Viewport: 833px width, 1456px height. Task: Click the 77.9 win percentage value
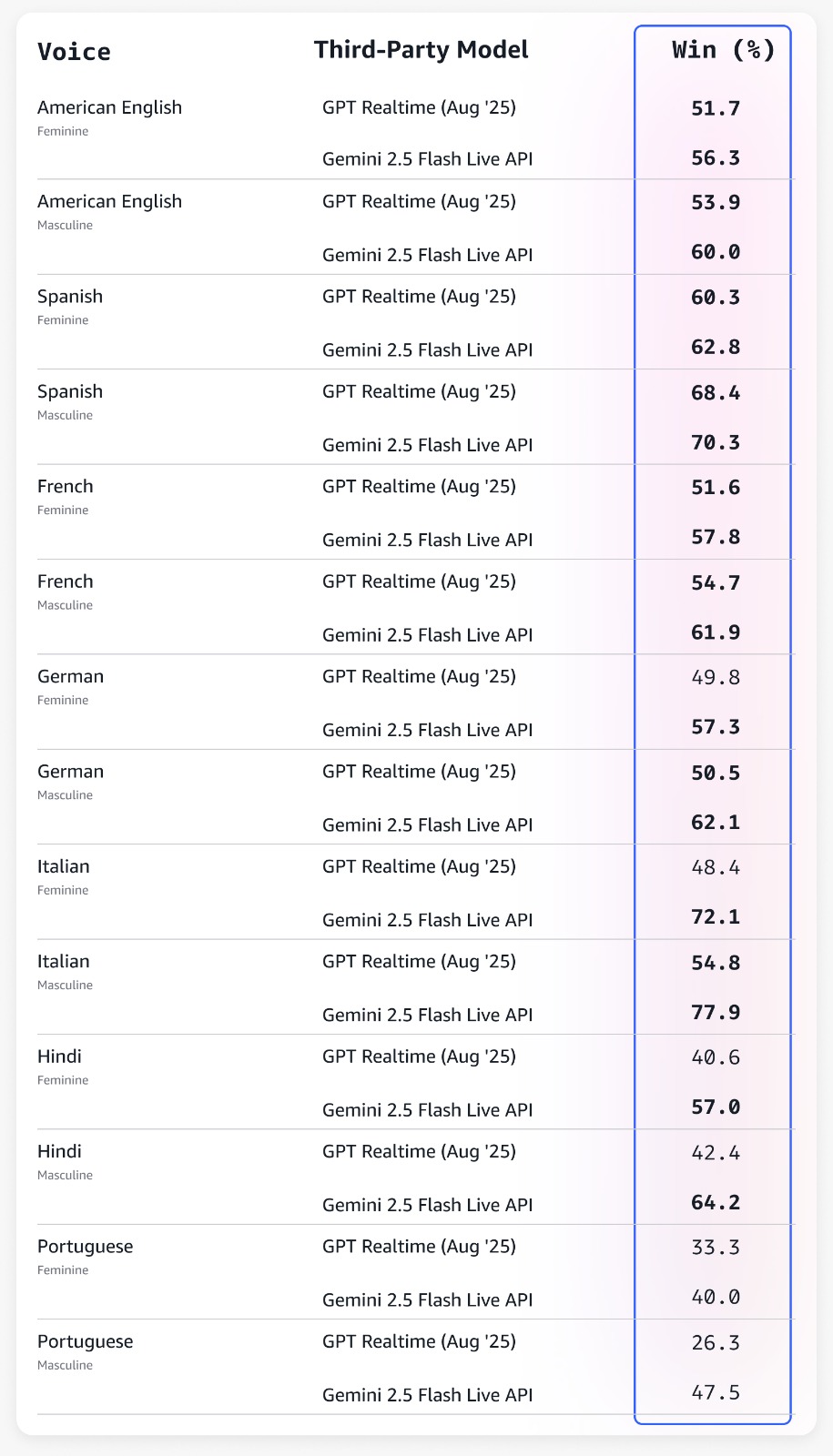716,1012
